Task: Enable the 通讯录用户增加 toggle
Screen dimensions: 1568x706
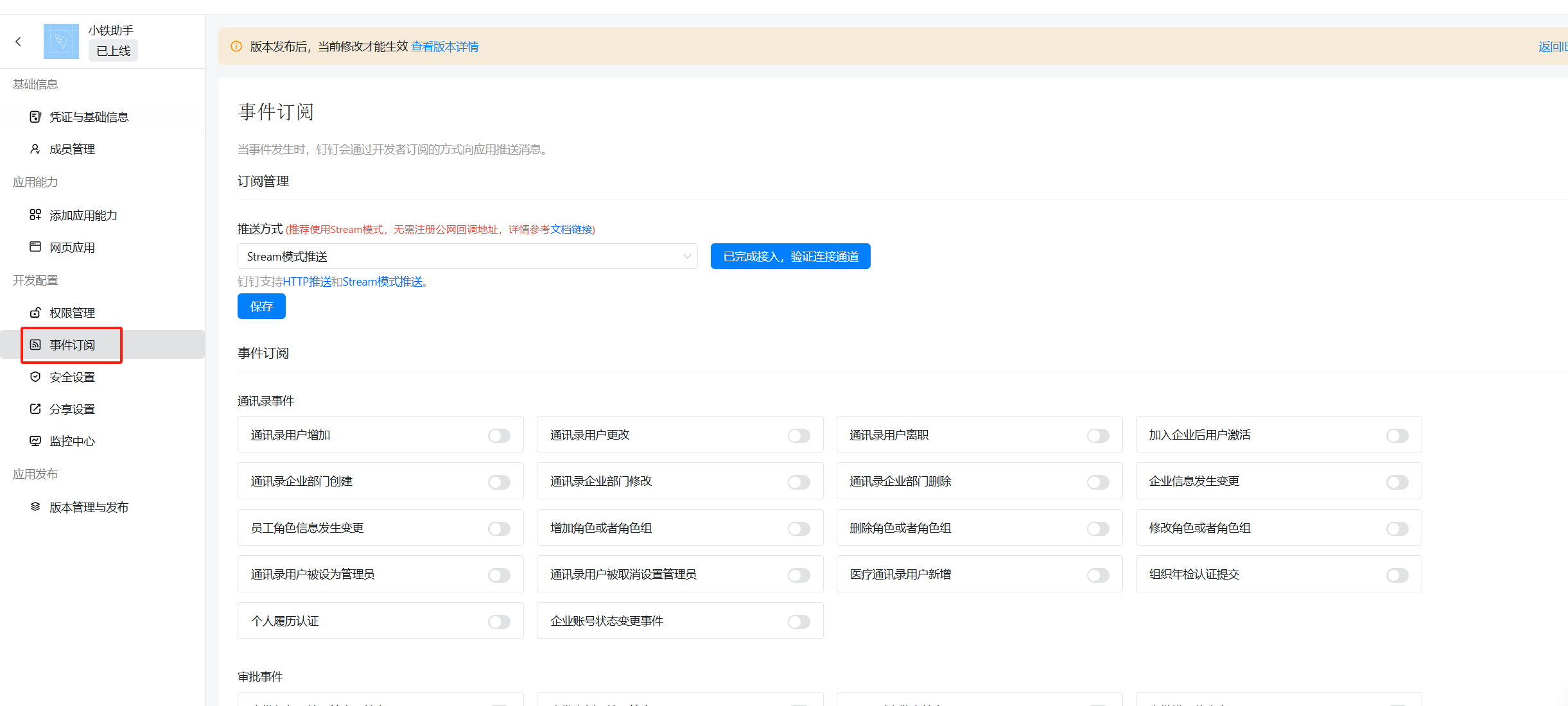Action: [x=499, y=436]
